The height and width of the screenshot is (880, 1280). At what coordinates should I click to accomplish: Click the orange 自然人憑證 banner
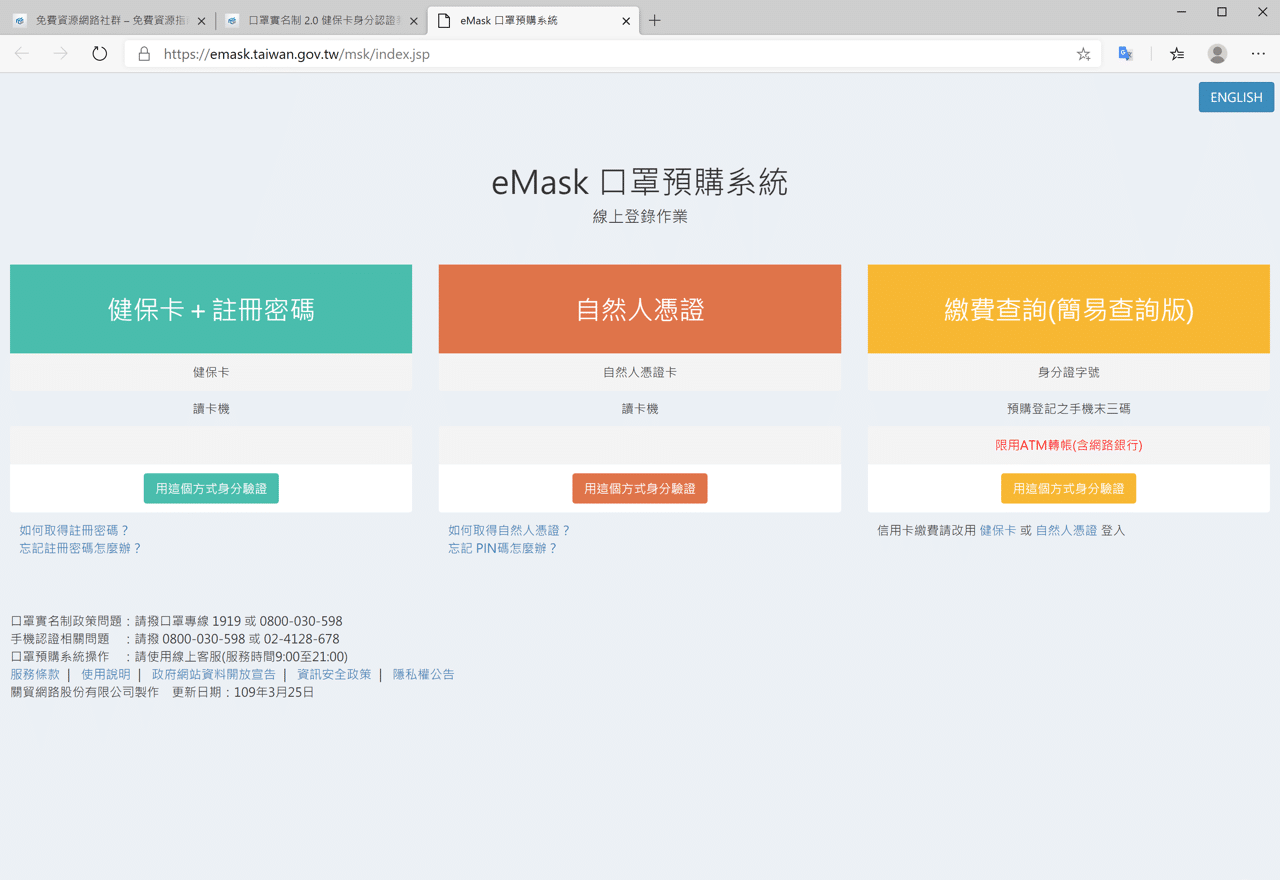coord(640,309)
